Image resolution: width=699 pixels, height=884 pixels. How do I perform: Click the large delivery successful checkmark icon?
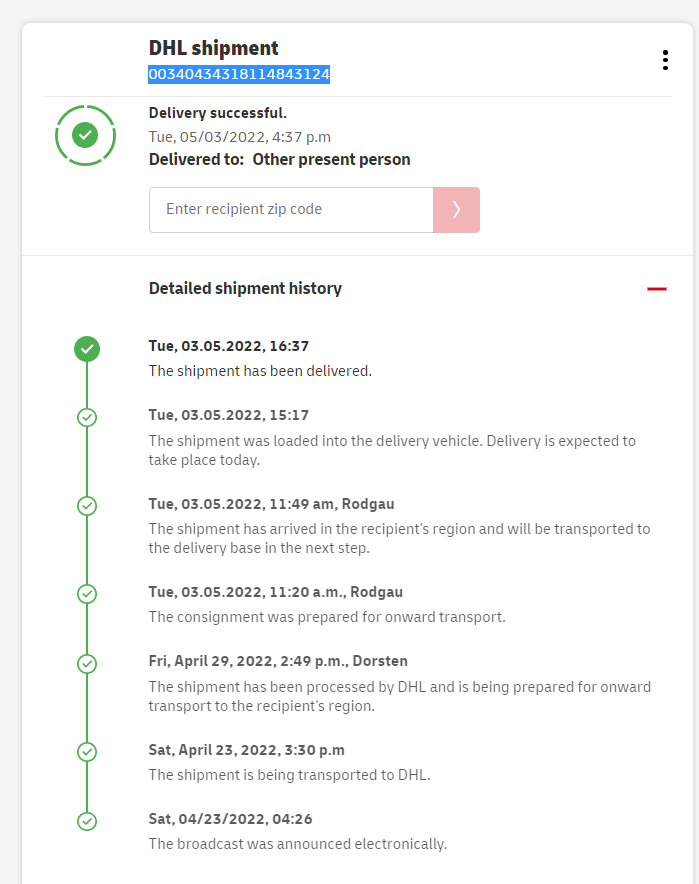tap(85, 135)
